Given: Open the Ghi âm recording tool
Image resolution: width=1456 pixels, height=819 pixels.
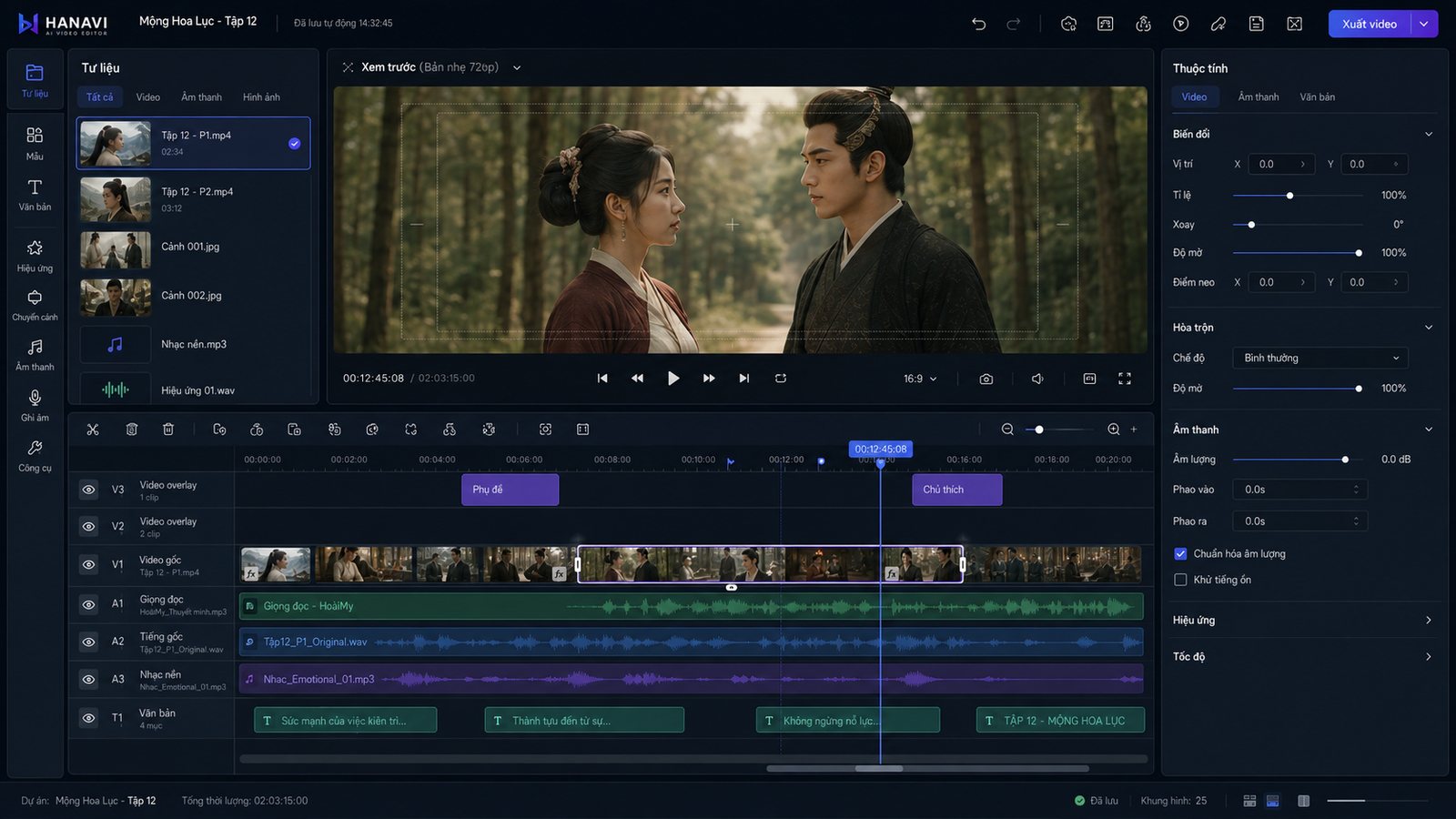Looking at the screenshot, I should pyautogui.click(x=35, y=405).
